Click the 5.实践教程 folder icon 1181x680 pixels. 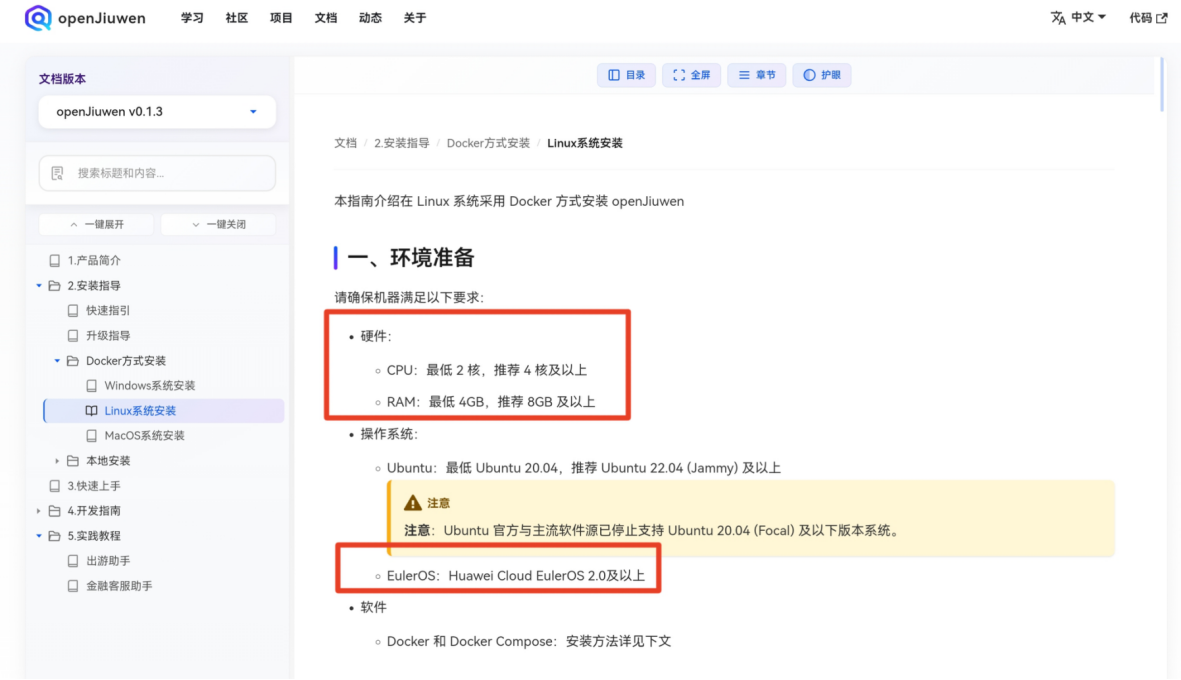(x=54, y=535)
